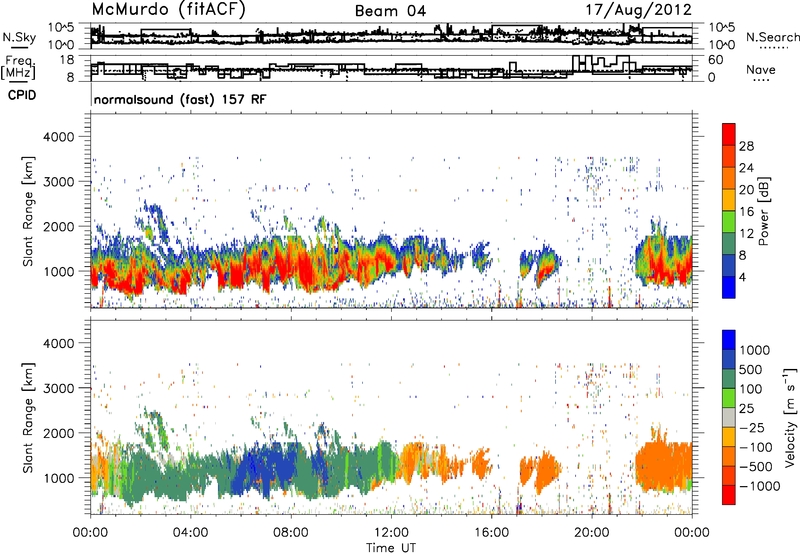800x554 pixels.
Task: Click the '16:00' time tick label
Action: click(491, 533)
